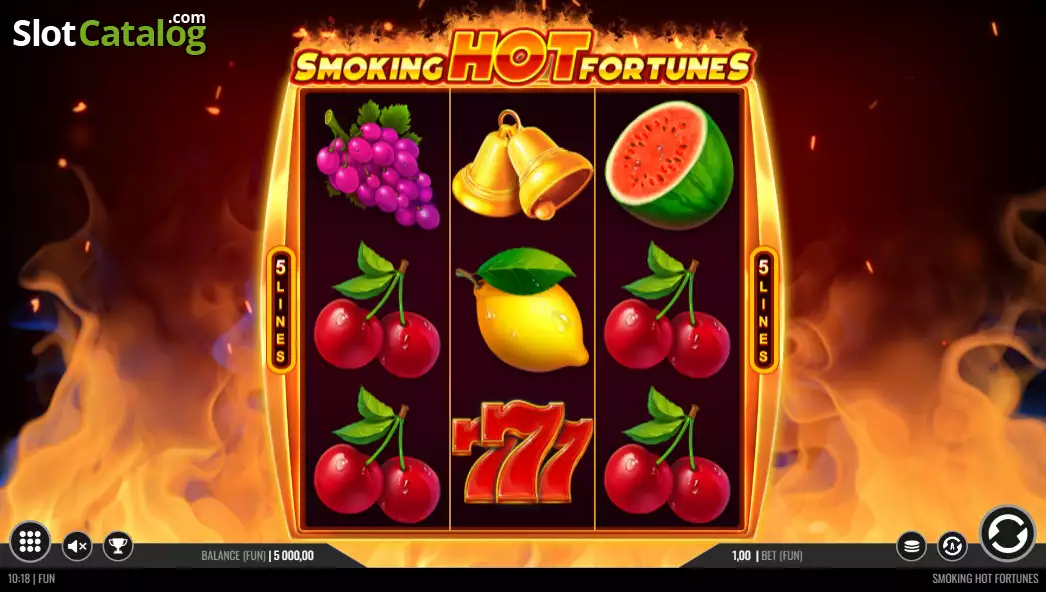Click the Smoking Hot Fortunes title logo

point(523,60)
